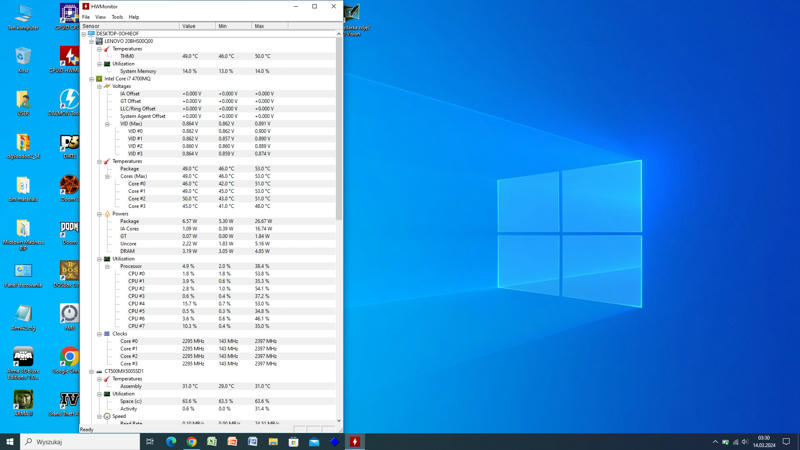The height and width of the screenshot is (450, 800).
Task: Click the Max column header
Action: (270, 26)
